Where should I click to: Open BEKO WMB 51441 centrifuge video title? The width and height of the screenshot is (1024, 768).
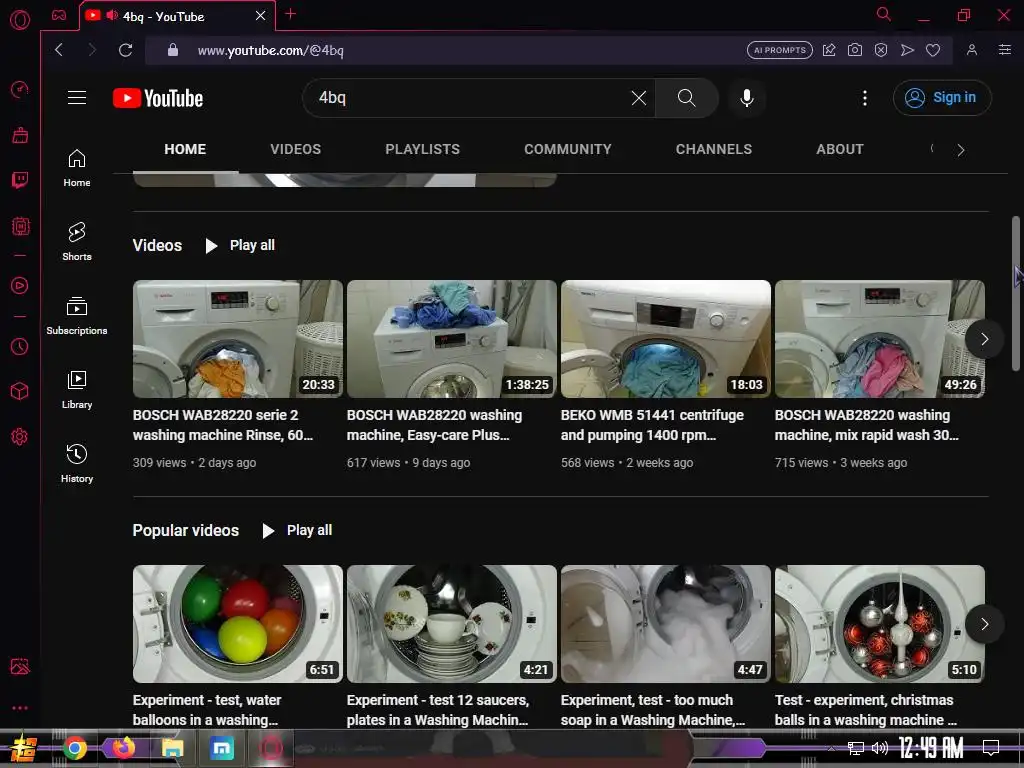point(652,425)
